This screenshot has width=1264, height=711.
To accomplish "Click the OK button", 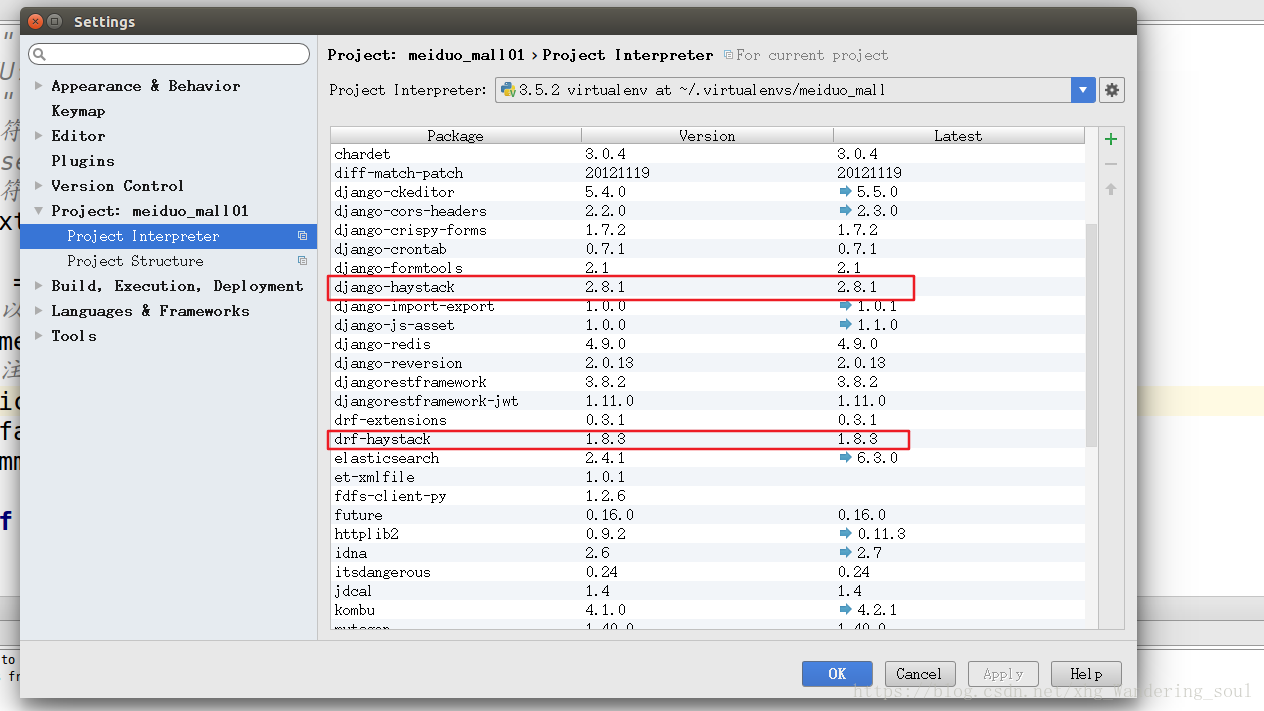I will point(837,674).
